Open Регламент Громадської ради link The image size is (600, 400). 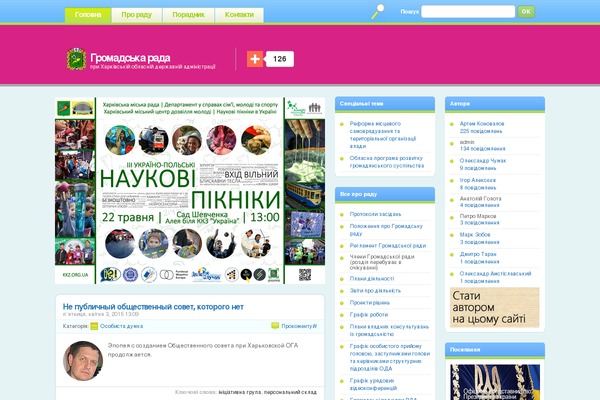click(x=388, y=245)
